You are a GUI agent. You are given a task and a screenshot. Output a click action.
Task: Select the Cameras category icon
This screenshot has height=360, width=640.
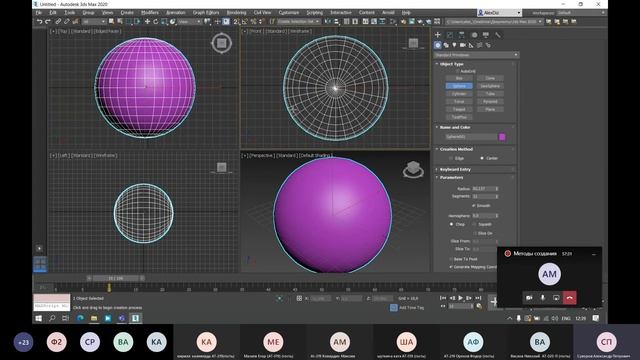pos(463,45)
